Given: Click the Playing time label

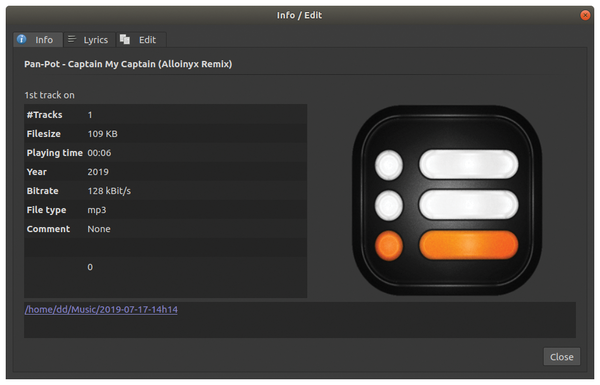Looking at the screenshot, I should tap(55, 153).
